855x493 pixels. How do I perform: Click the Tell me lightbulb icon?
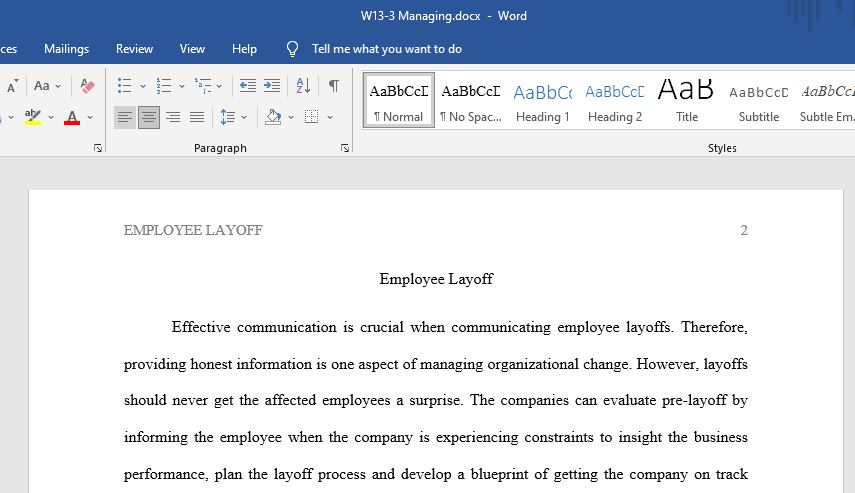pyautogui.click(x=292, y=49)
